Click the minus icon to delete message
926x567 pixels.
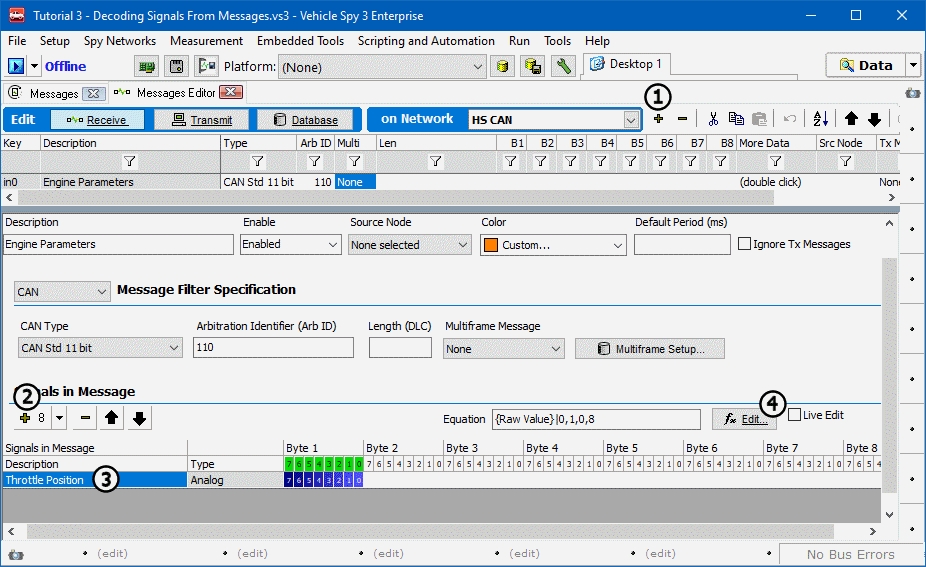[682, 119]
